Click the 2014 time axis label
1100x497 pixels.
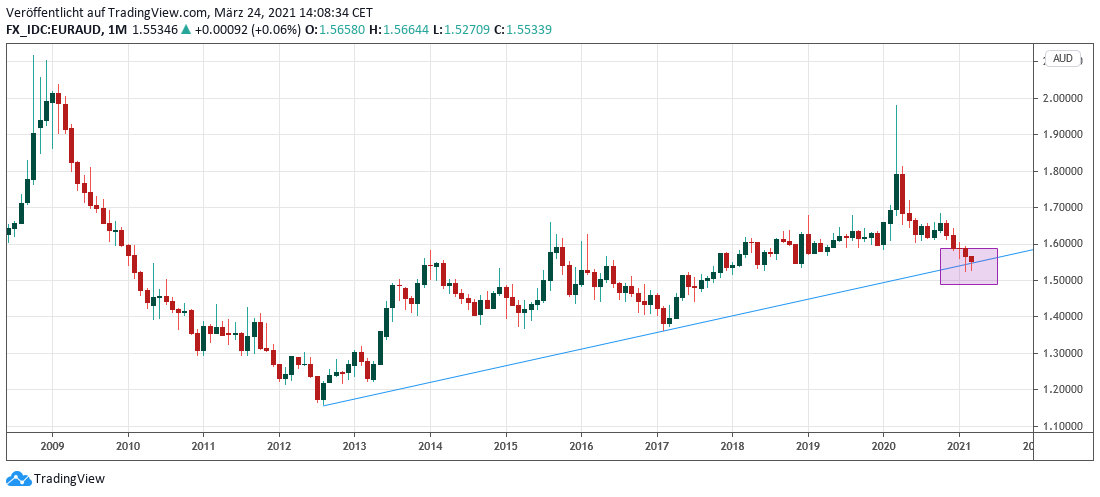430,446
